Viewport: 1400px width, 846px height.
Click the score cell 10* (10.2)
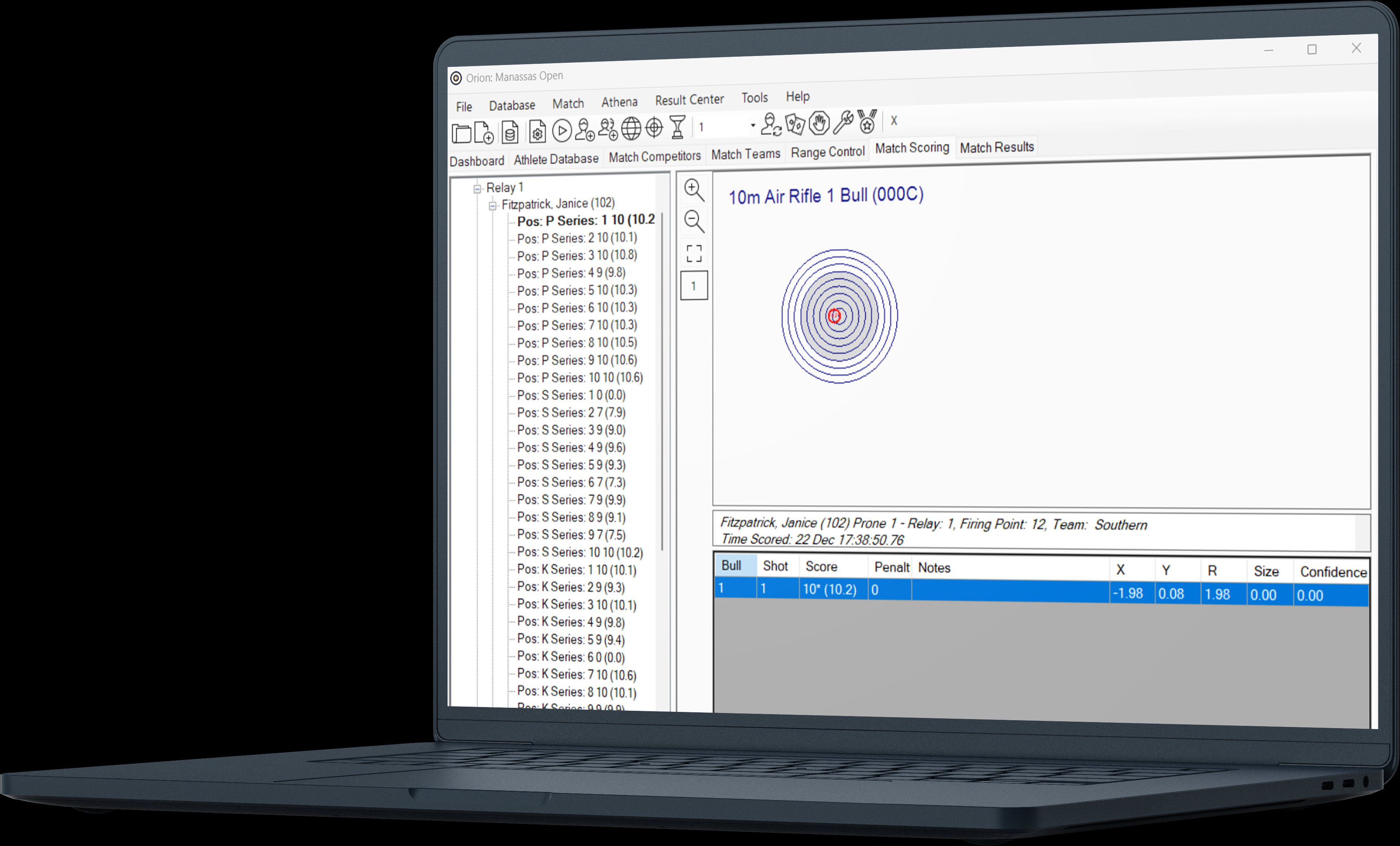coord(834,589)
